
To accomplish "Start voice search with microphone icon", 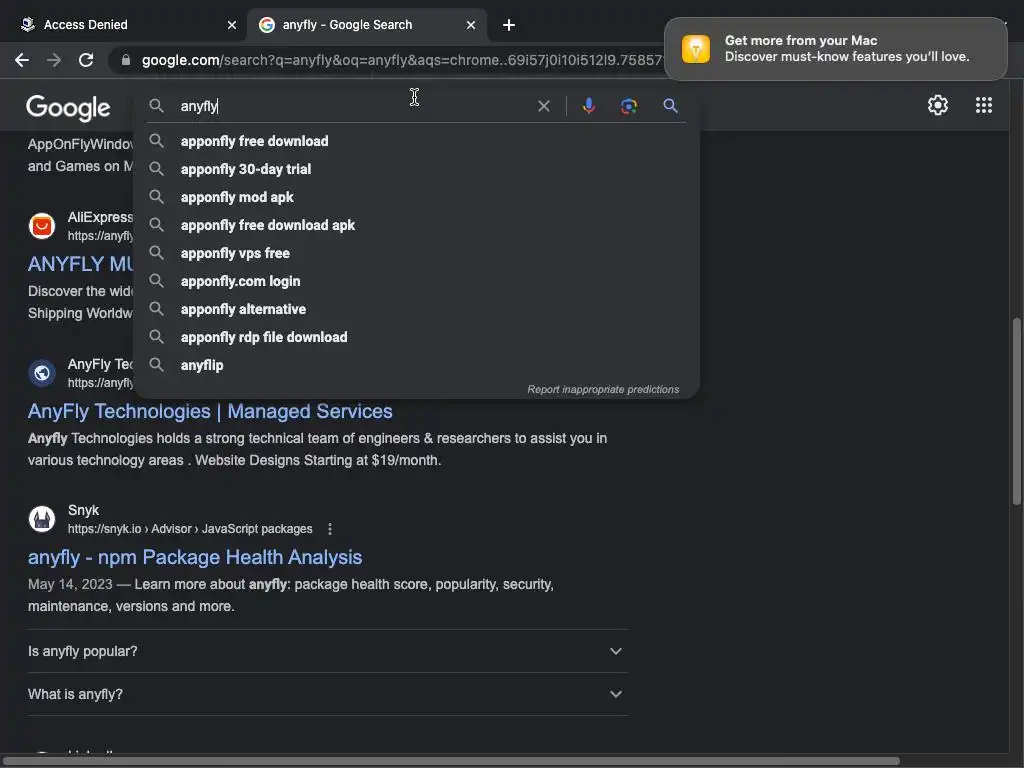I will tap(588, 106).
